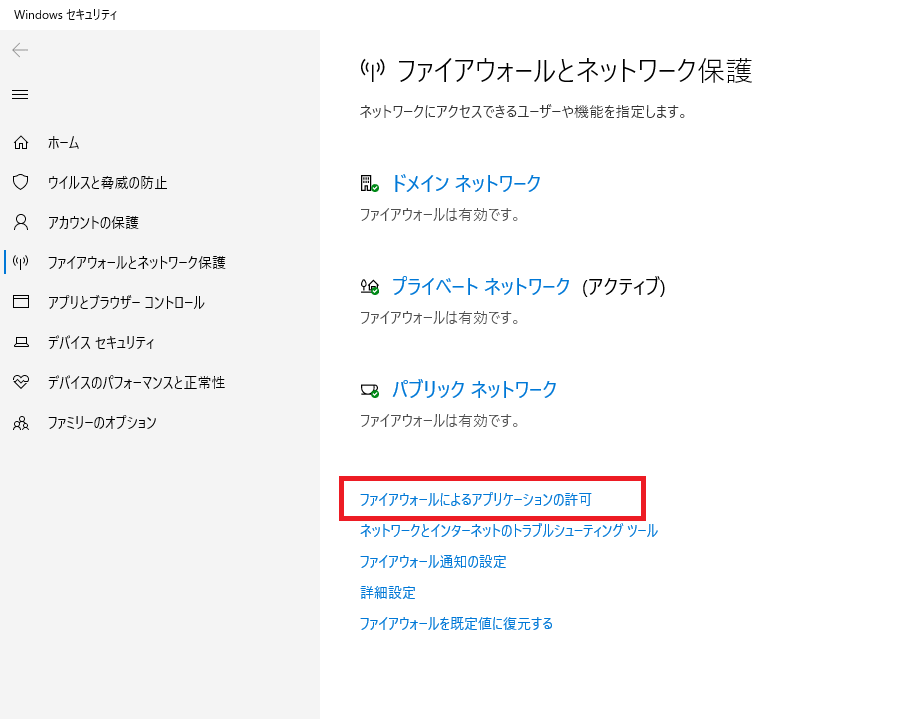Go to ファミリーのオプション

click(102, 423)
